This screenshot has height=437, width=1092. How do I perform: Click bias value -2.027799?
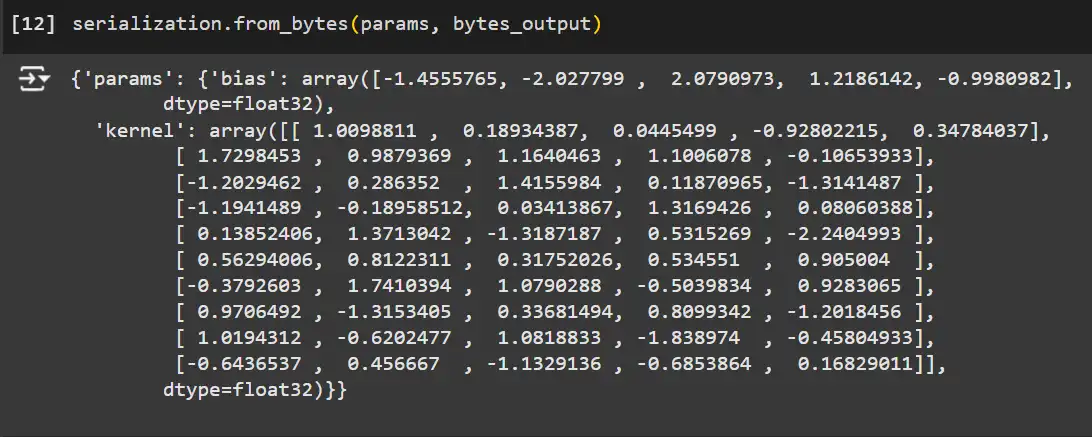click(573, 79)
